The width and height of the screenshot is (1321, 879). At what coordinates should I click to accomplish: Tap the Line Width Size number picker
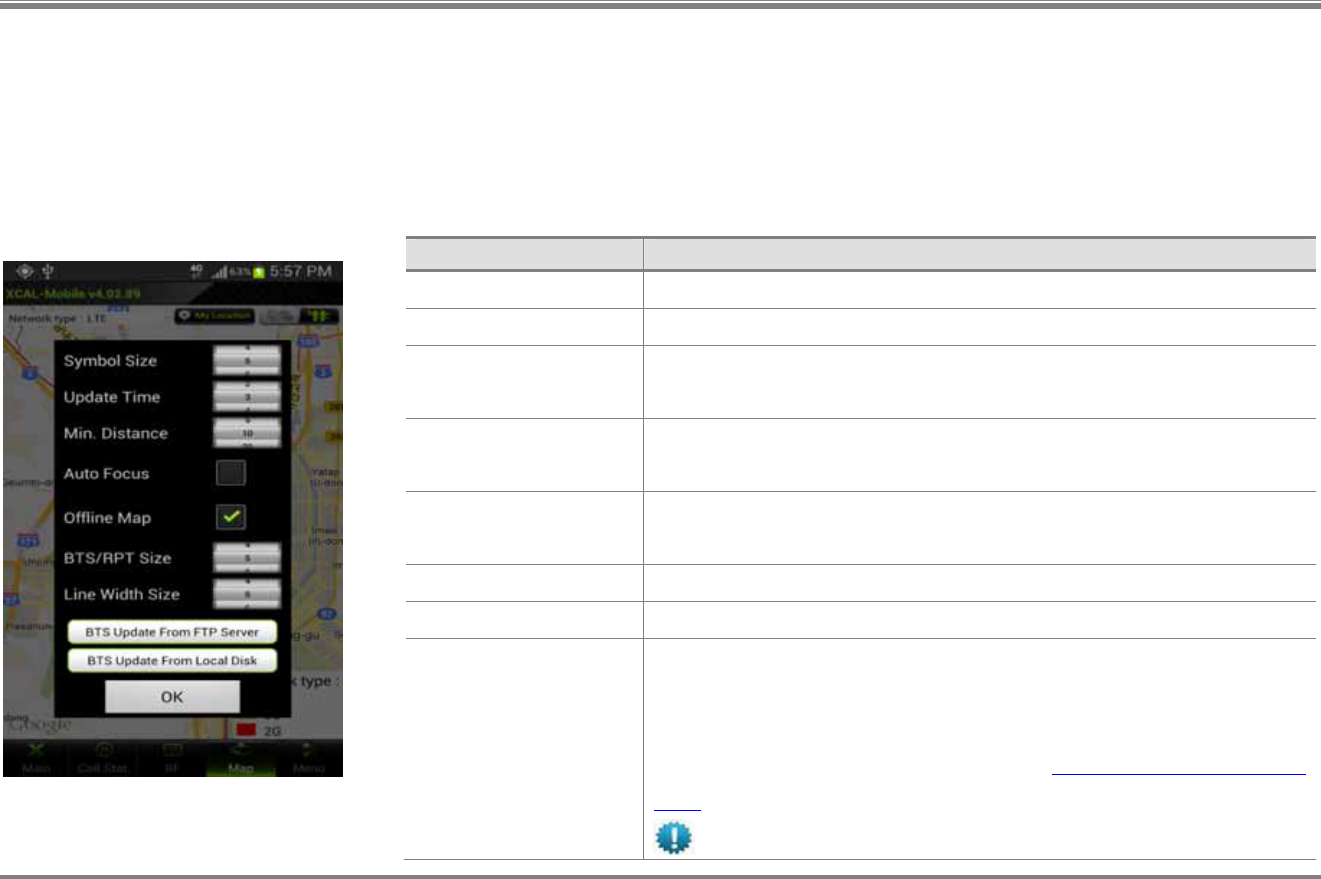point(248,593)
